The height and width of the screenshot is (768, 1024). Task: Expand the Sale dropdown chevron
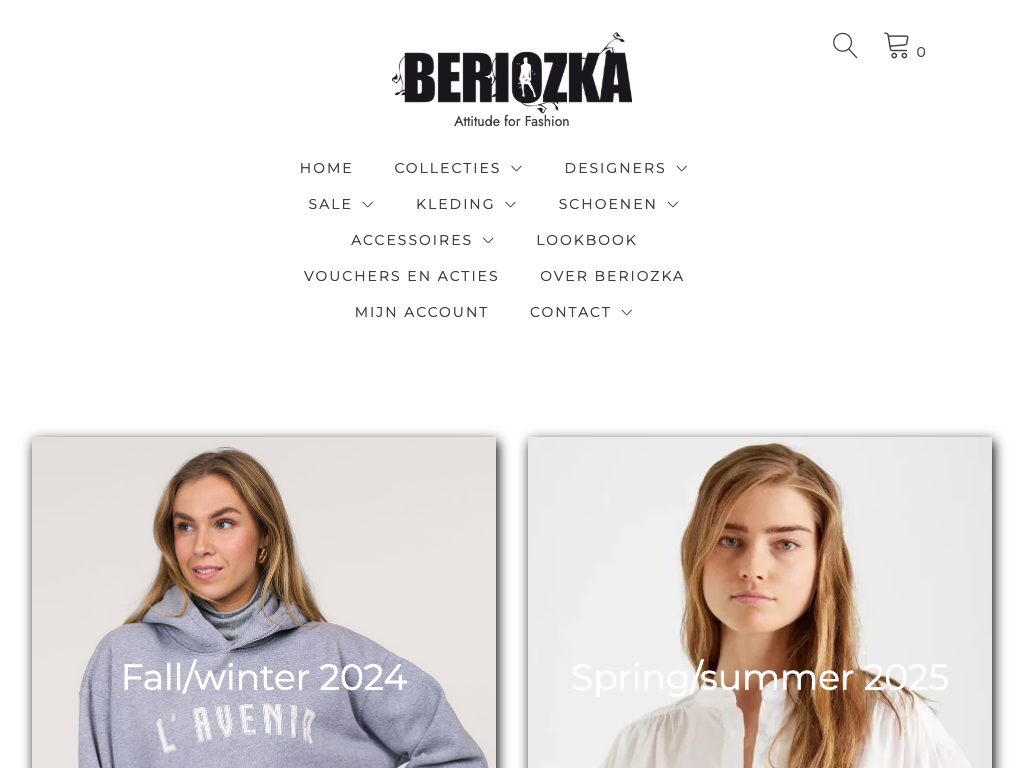(x=368, y=204)
